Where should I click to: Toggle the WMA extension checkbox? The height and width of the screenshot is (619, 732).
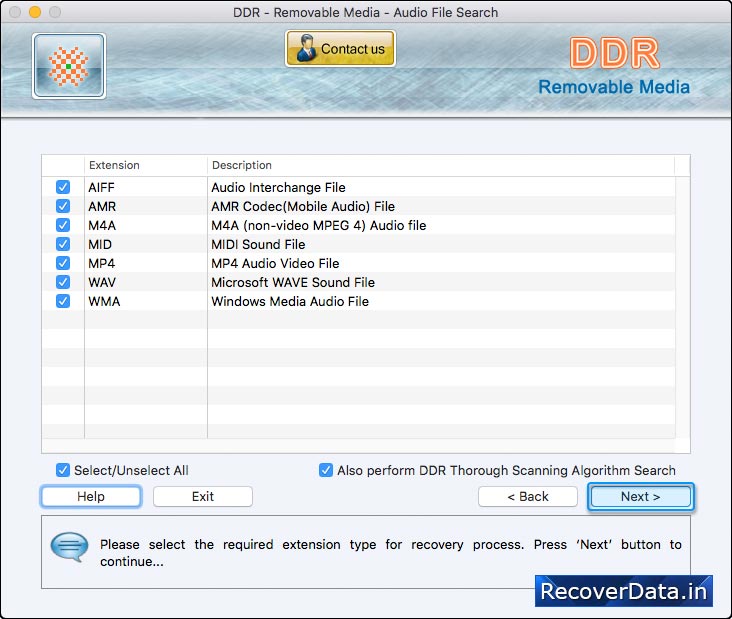[63, 301]
